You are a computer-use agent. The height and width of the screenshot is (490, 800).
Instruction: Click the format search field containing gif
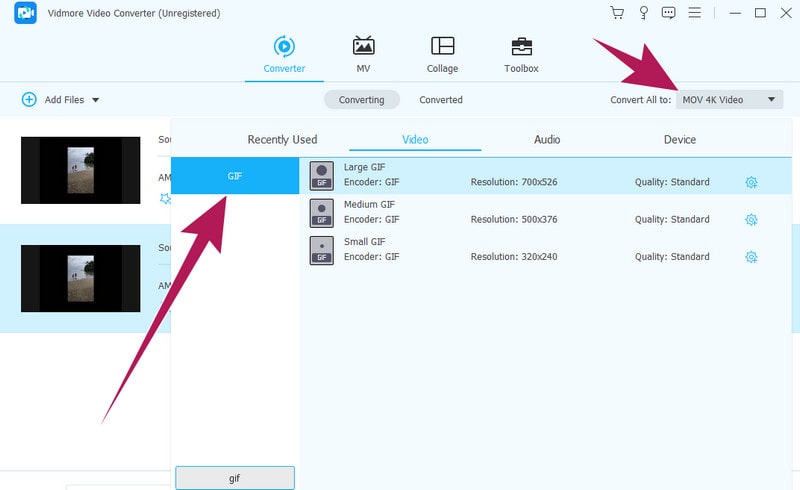[x=235, y=478]
